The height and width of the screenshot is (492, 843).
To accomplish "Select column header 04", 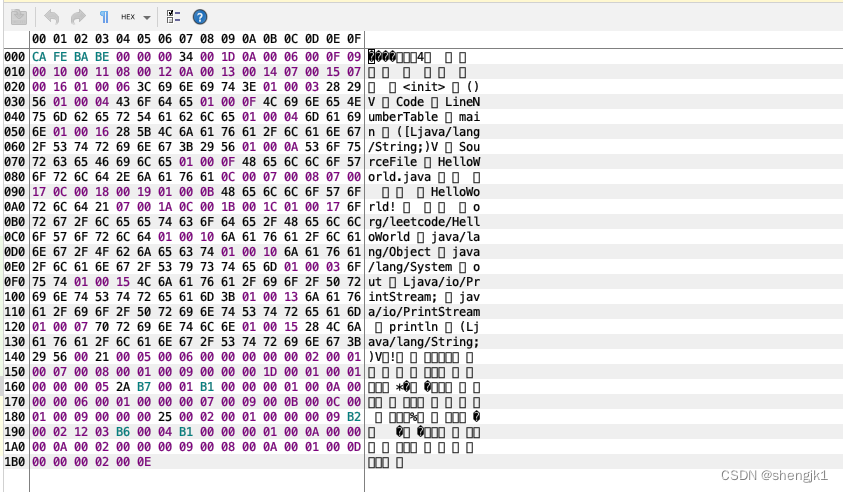I will pos(123,39).
